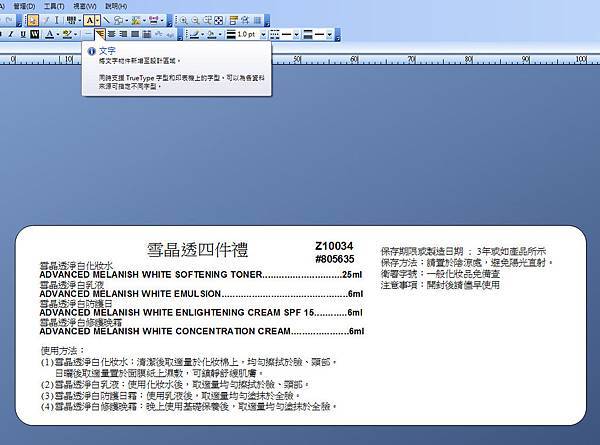The height and width of the screenshot is (445, 600).
Task: Select the 使用方法： heading text
Action: [x=63, y=350]
